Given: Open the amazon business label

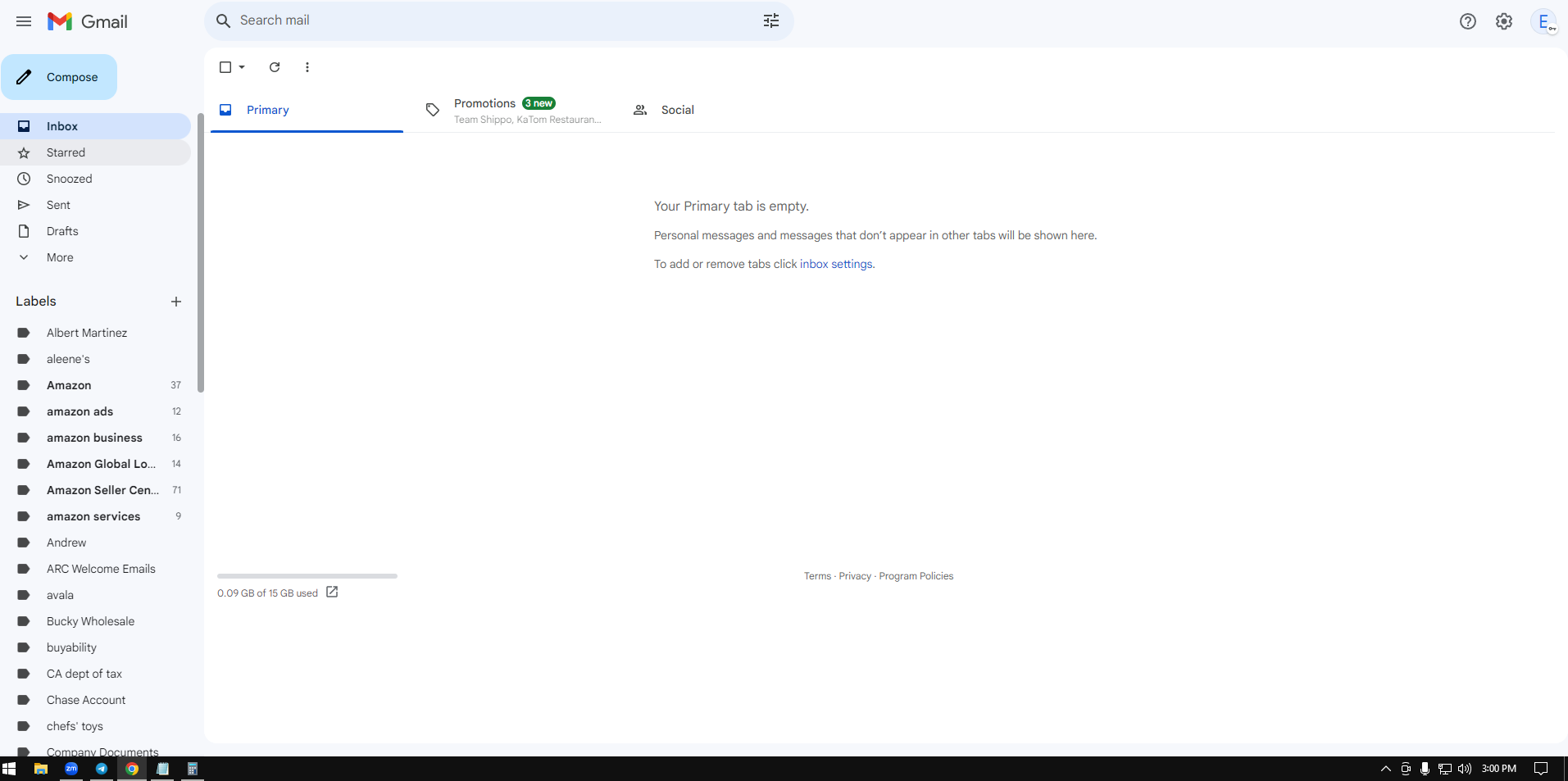Looking at the screenshot, I should 95,438.
